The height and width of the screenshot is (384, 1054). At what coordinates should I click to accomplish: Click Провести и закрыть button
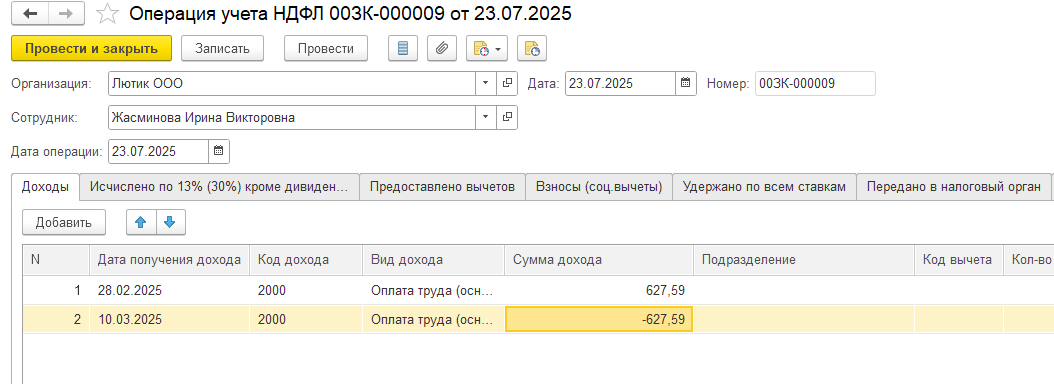coord(91,48)
